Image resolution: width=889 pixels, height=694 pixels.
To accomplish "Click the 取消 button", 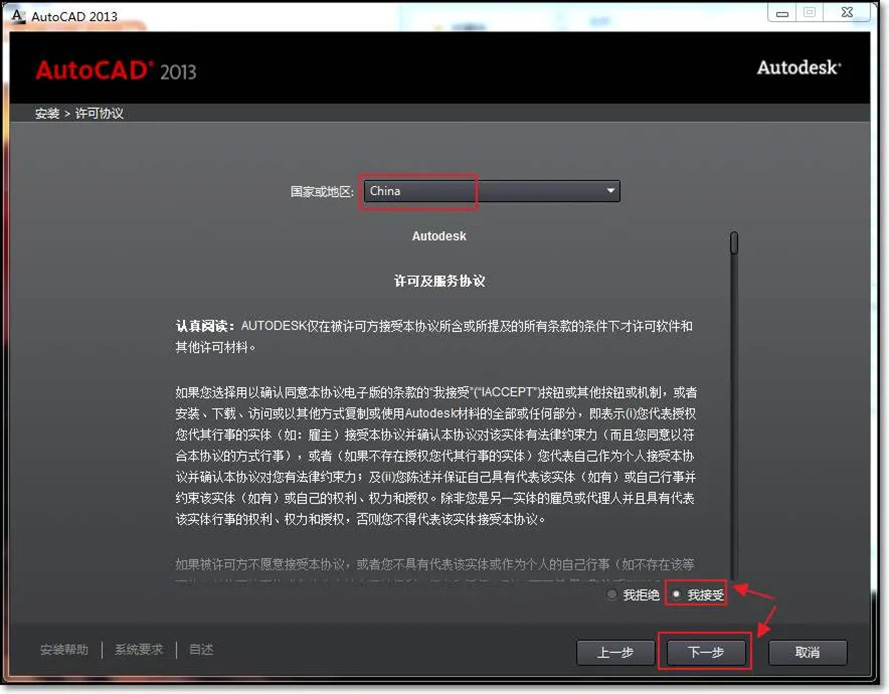I will coord(807,652).
